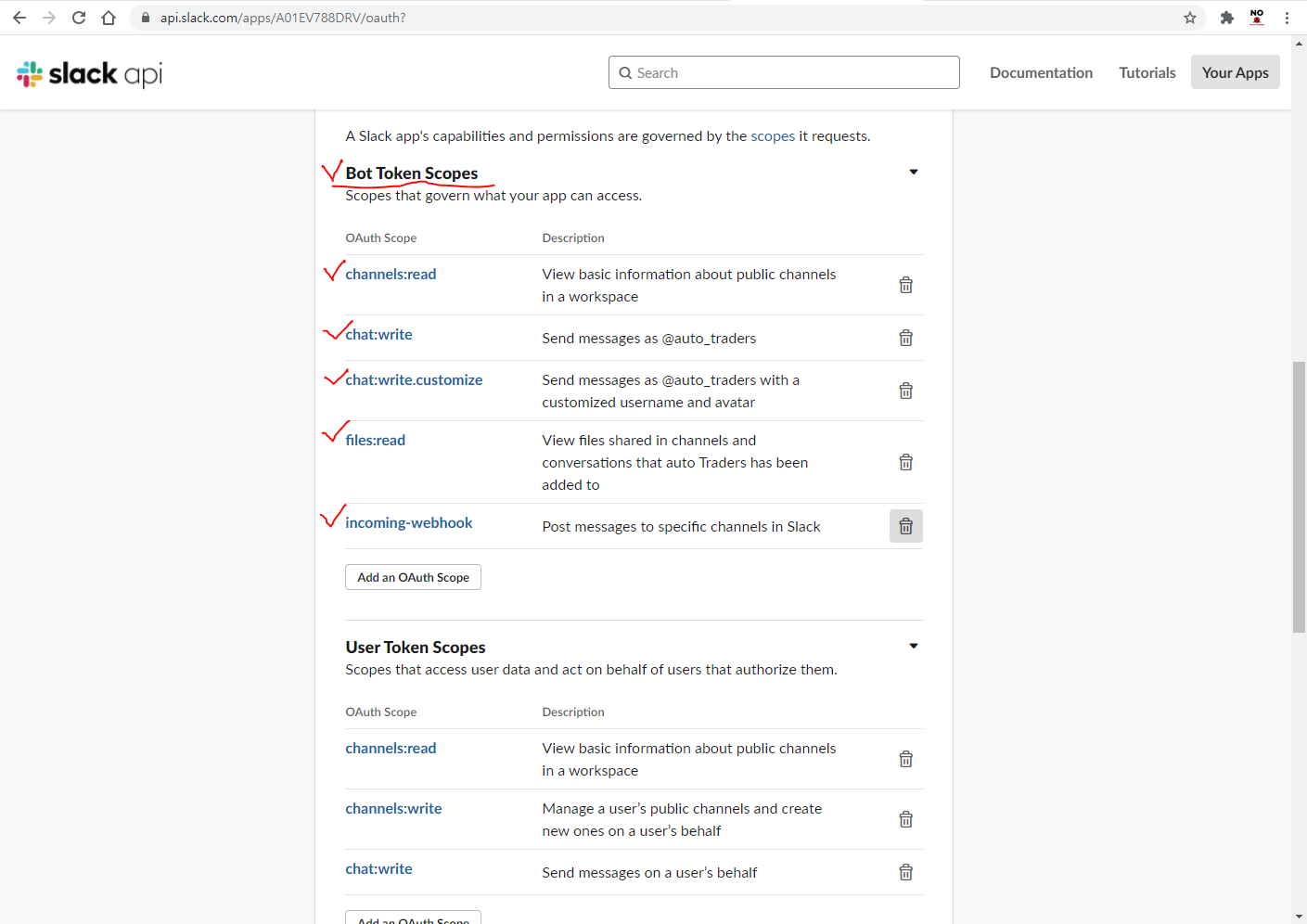The image size is (1307, 924).
Task: Remove the files:read scope
Action: (x=906, y=462)
